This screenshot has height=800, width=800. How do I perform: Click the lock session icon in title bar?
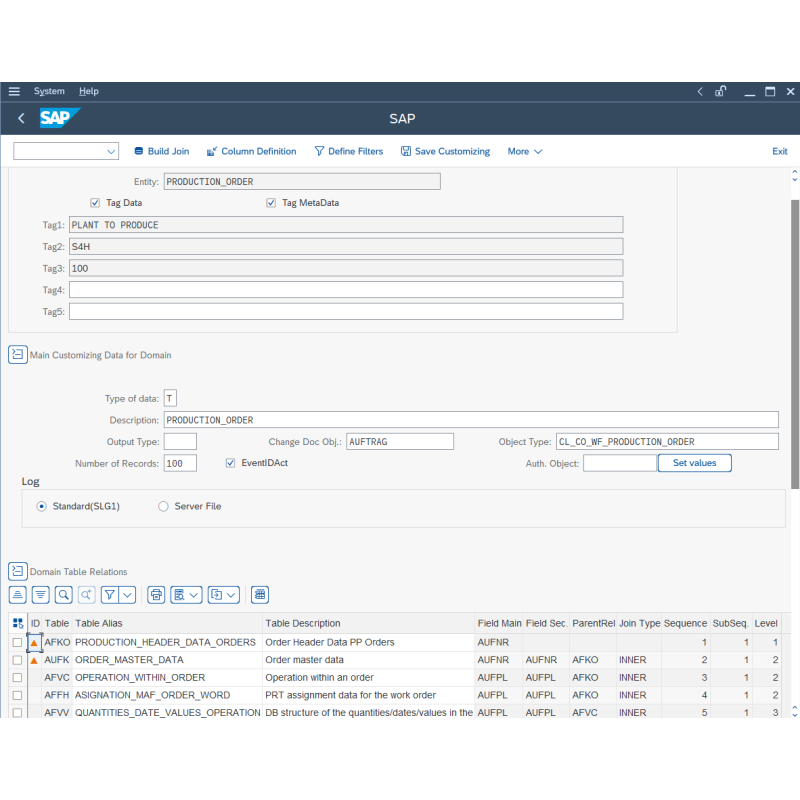pos(720,91)
